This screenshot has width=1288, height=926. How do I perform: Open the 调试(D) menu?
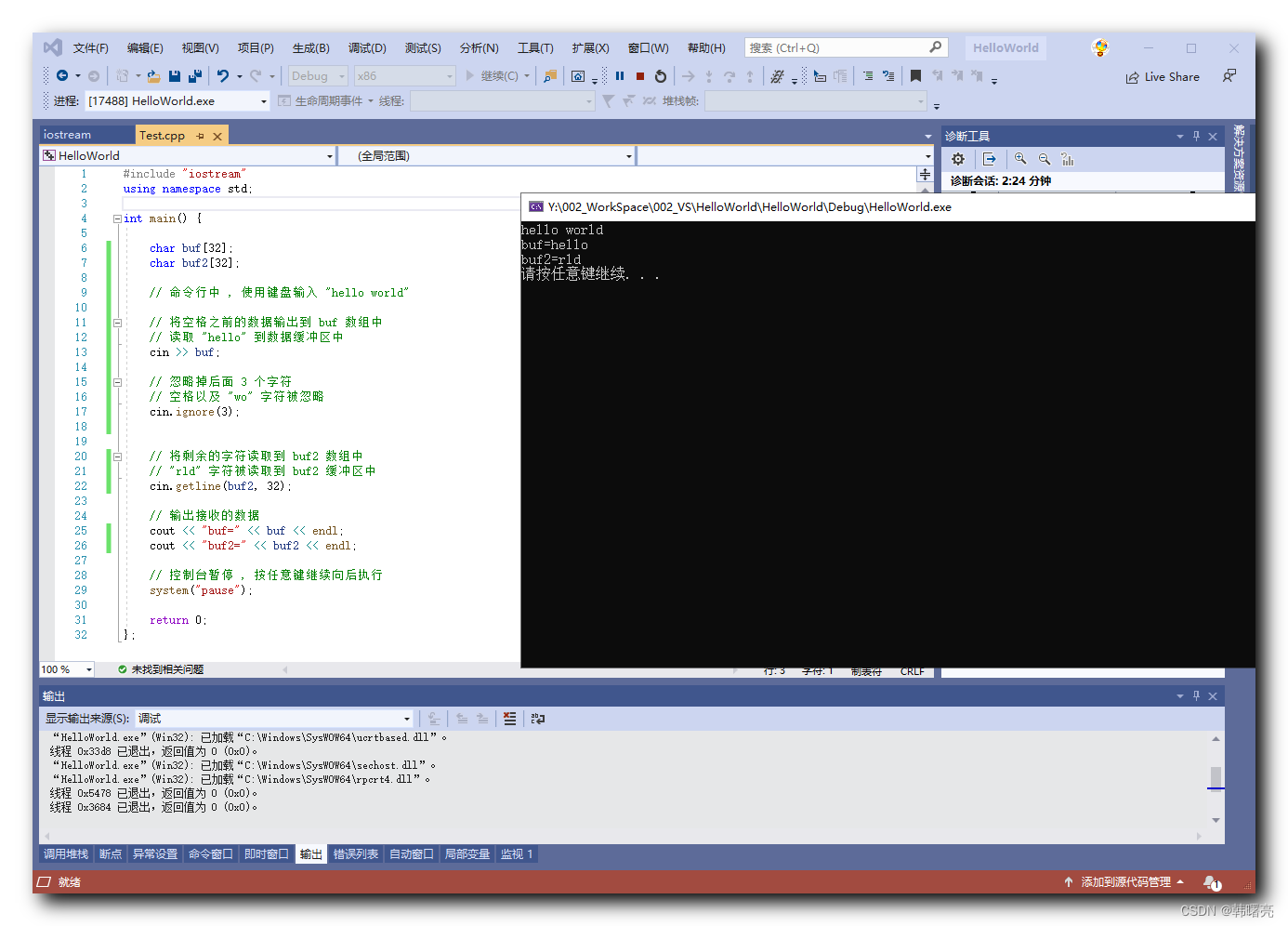click(367, 48)
